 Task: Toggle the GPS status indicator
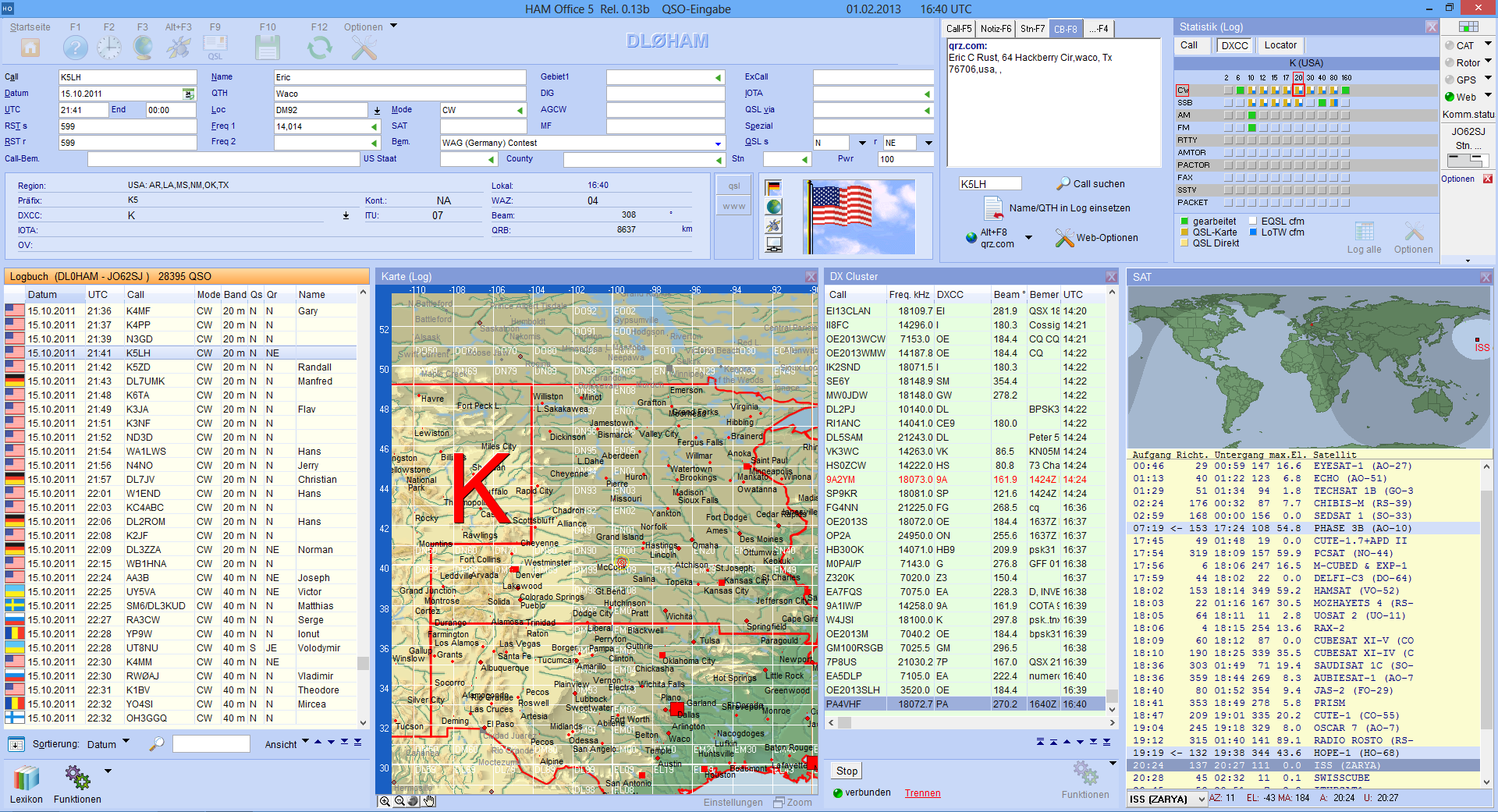click(x=1450, y=80)
